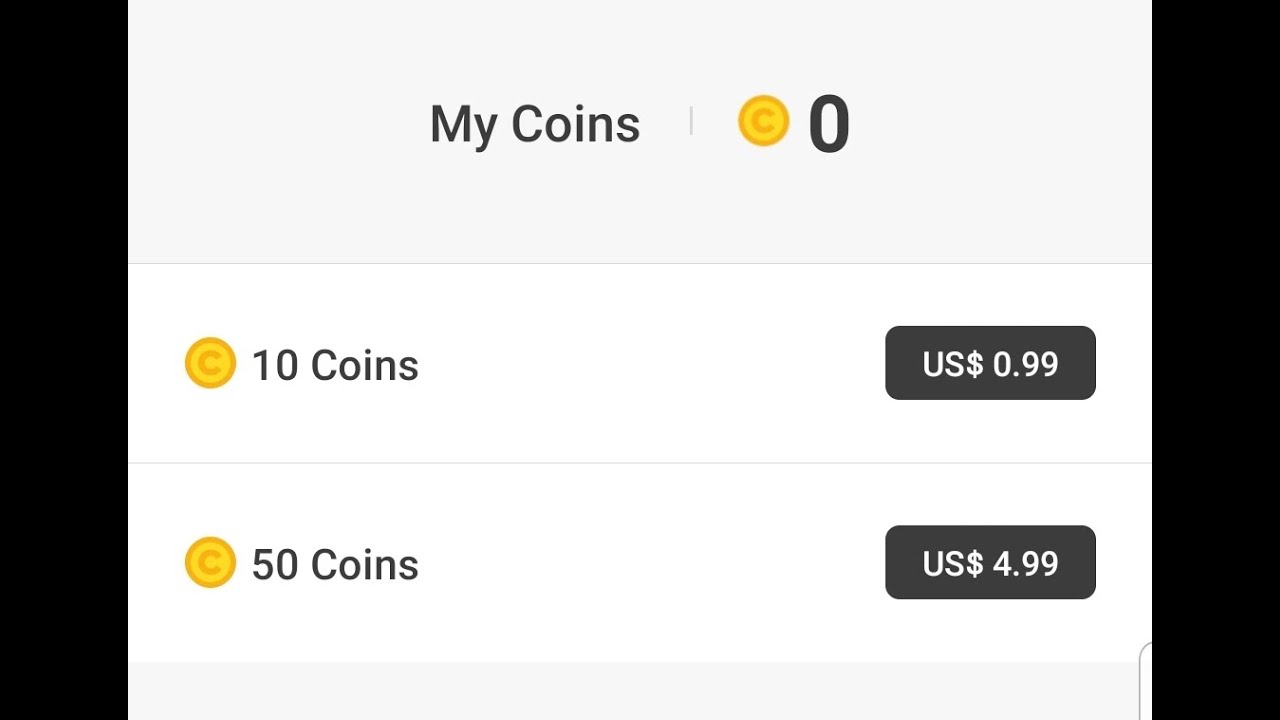Click the coin icon beside the balance
The image size is (1280, 720).
point(763,121)
